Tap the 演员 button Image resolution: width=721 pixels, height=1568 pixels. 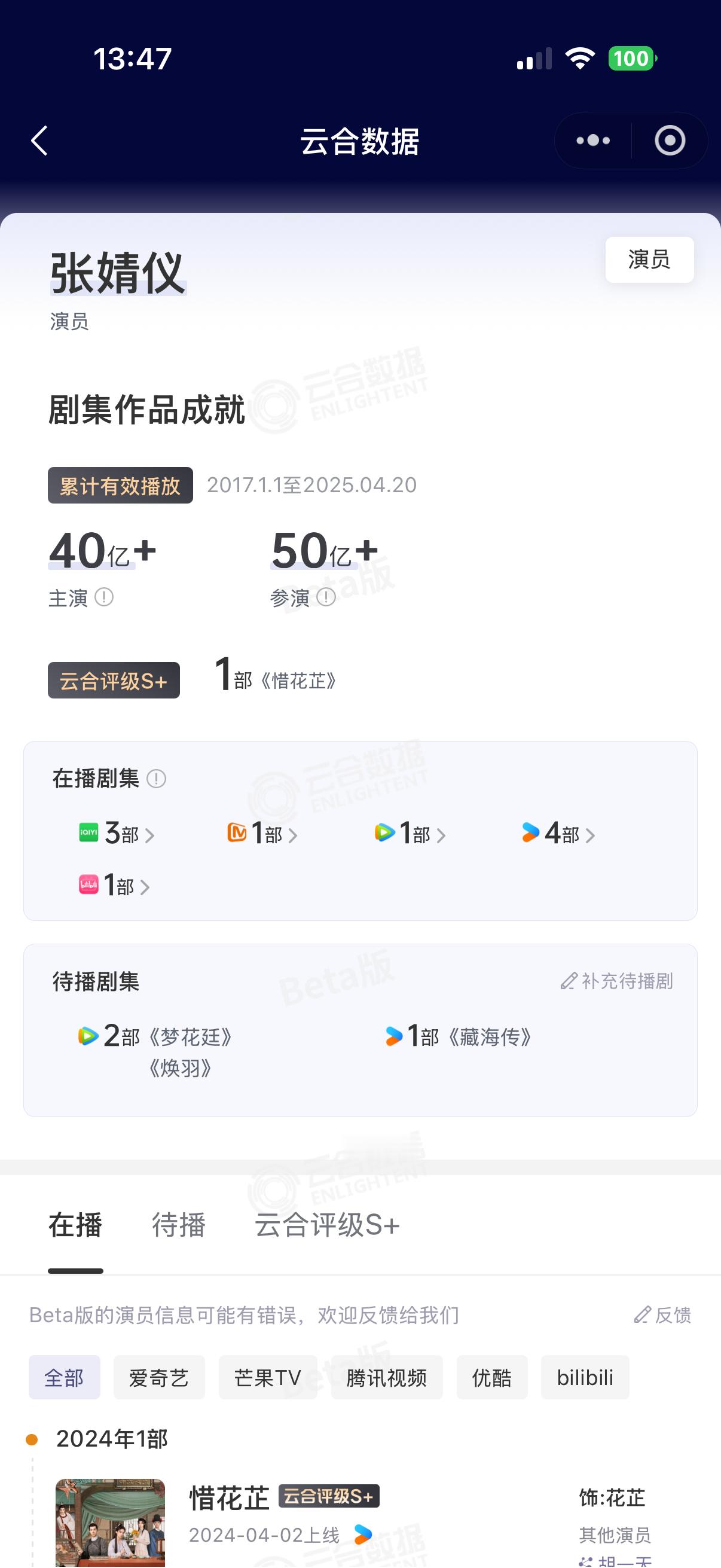click(649, 260)
